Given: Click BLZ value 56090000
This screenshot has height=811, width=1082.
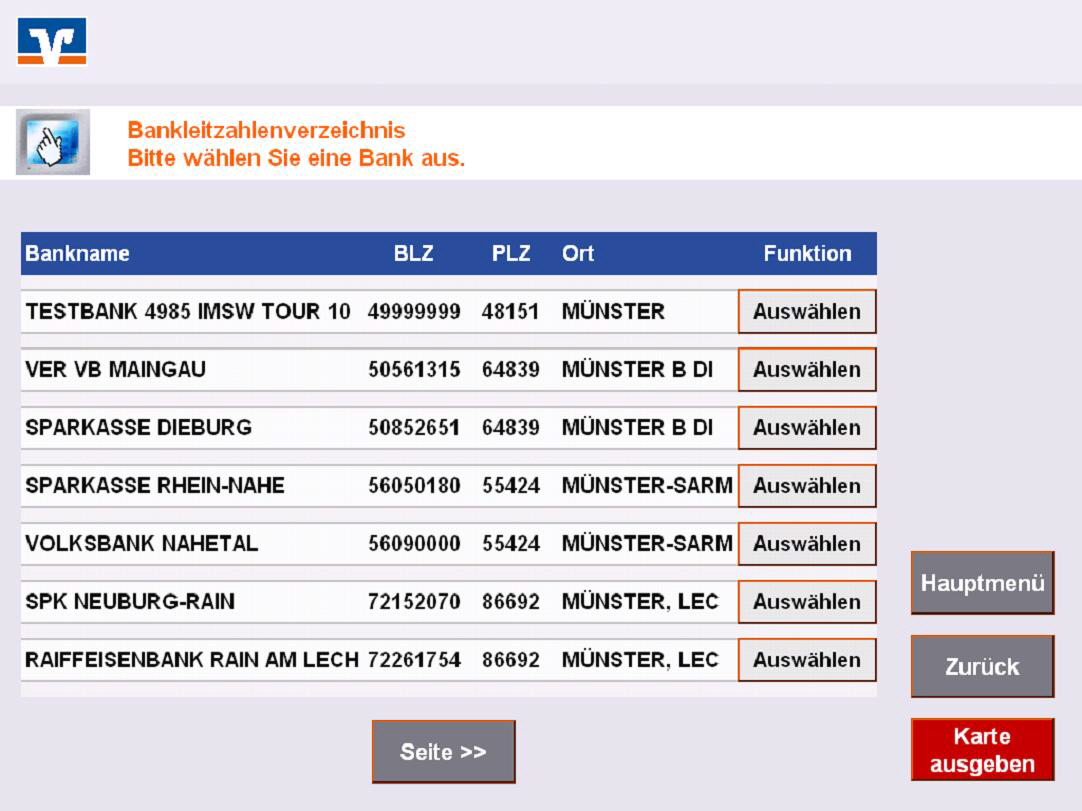Looking at the screenshot, I should [x=414, y=543].
